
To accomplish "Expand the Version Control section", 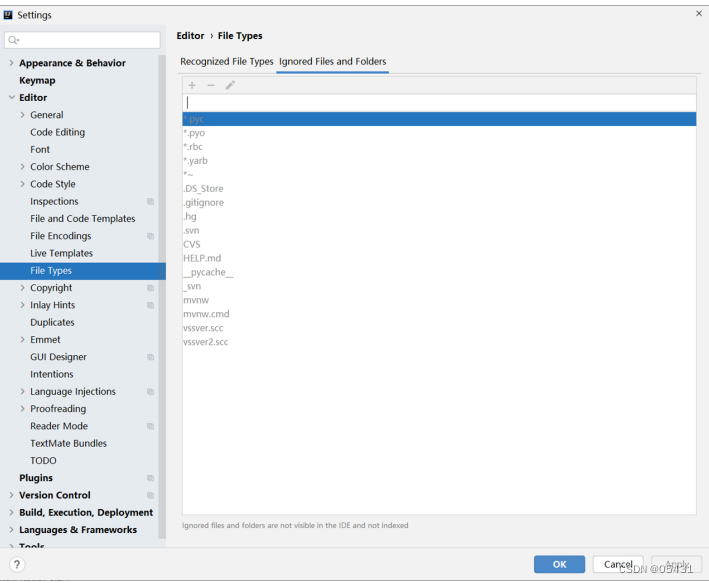I will coord(11,495).
